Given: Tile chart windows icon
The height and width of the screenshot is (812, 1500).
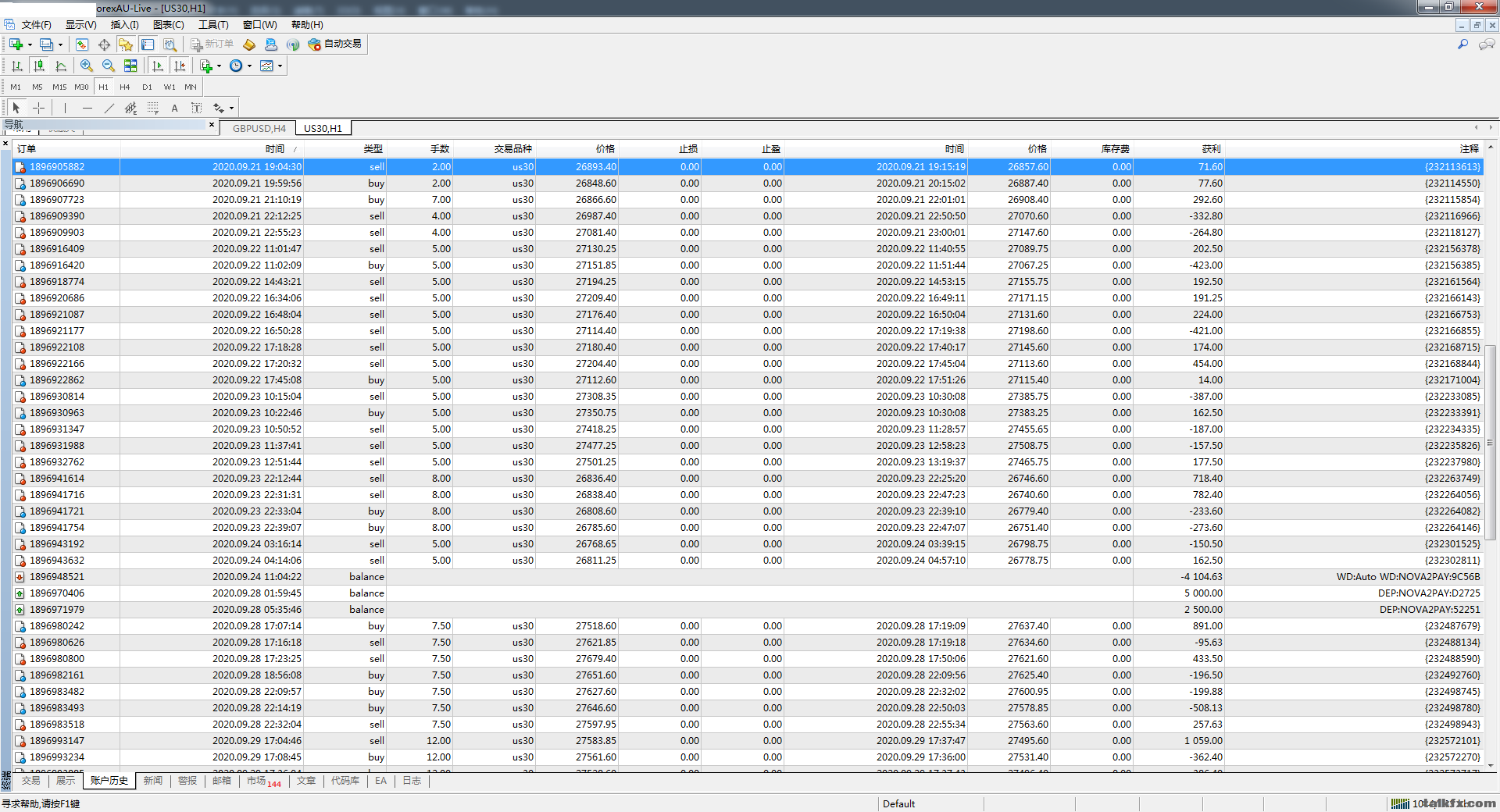Looking at the screenshot, I should (130, 66).
